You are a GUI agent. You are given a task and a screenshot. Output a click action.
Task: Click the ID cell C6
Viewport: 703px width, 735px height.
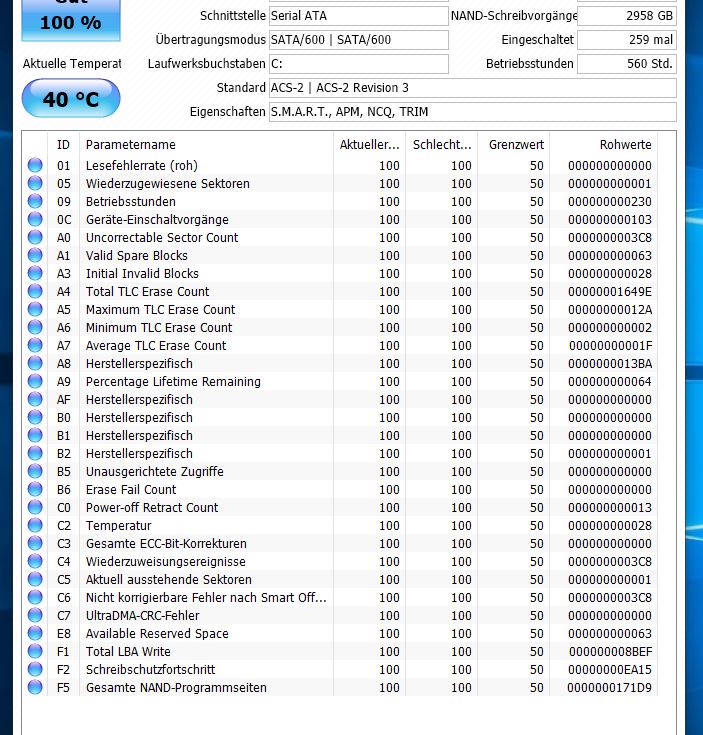[64, 598]
